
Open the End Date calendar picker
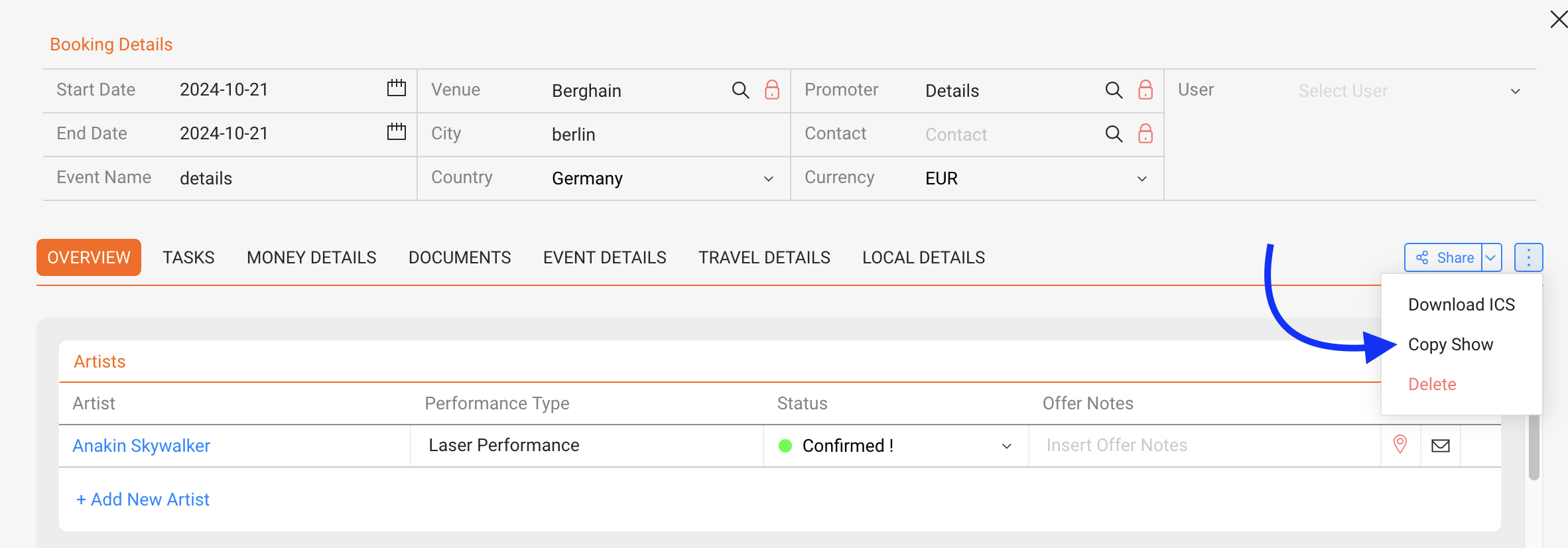(x=396, y=132)
